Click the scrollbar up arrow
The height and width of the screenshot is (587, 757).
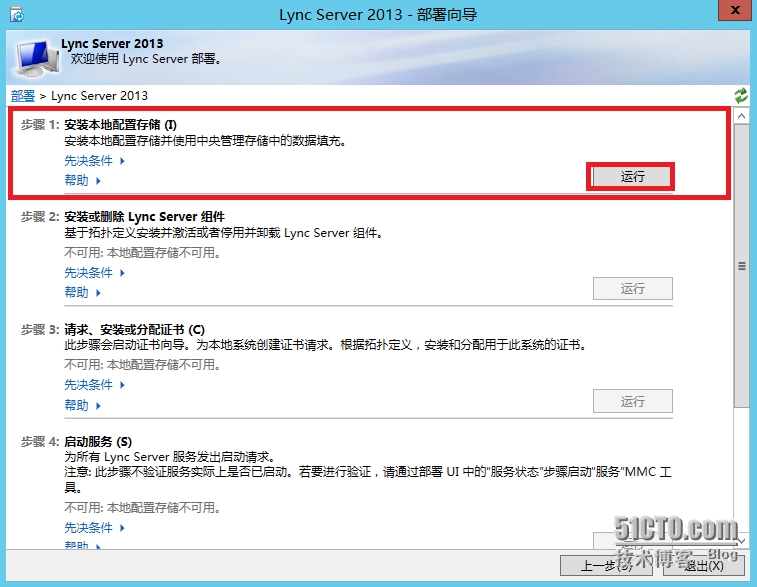742,116
